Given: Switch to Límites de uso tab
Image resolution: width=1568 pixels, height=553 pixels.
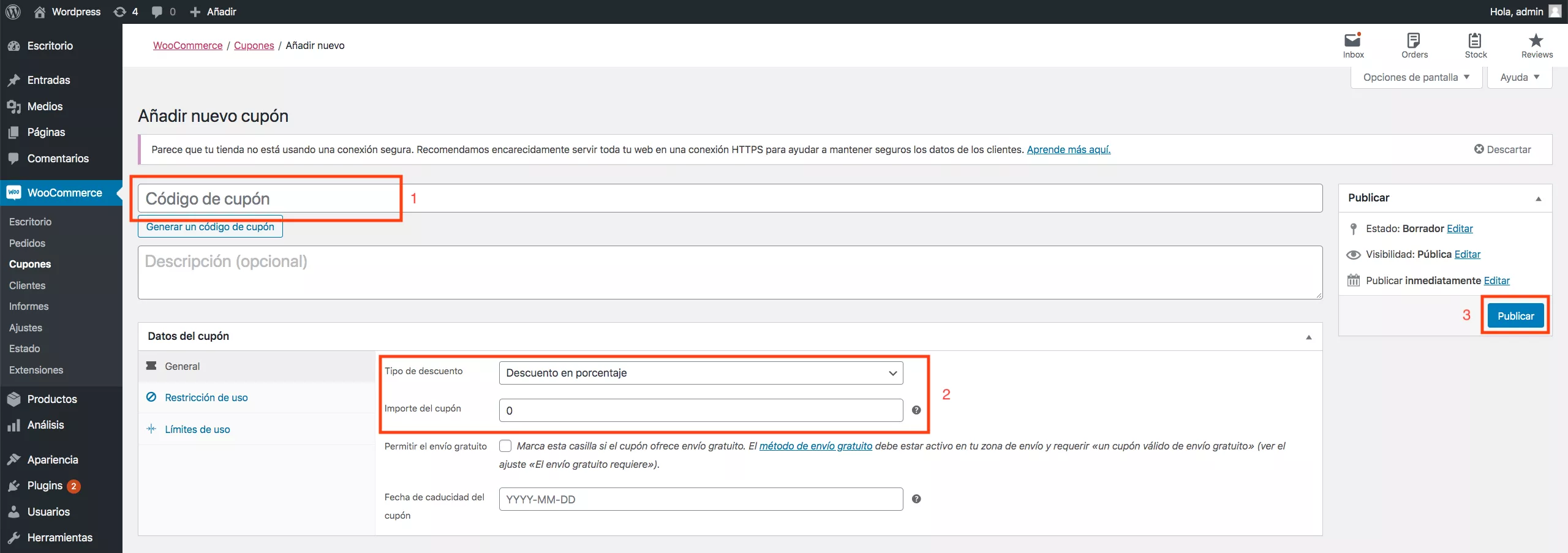Looking at the screenshot, I should [257, 429].
